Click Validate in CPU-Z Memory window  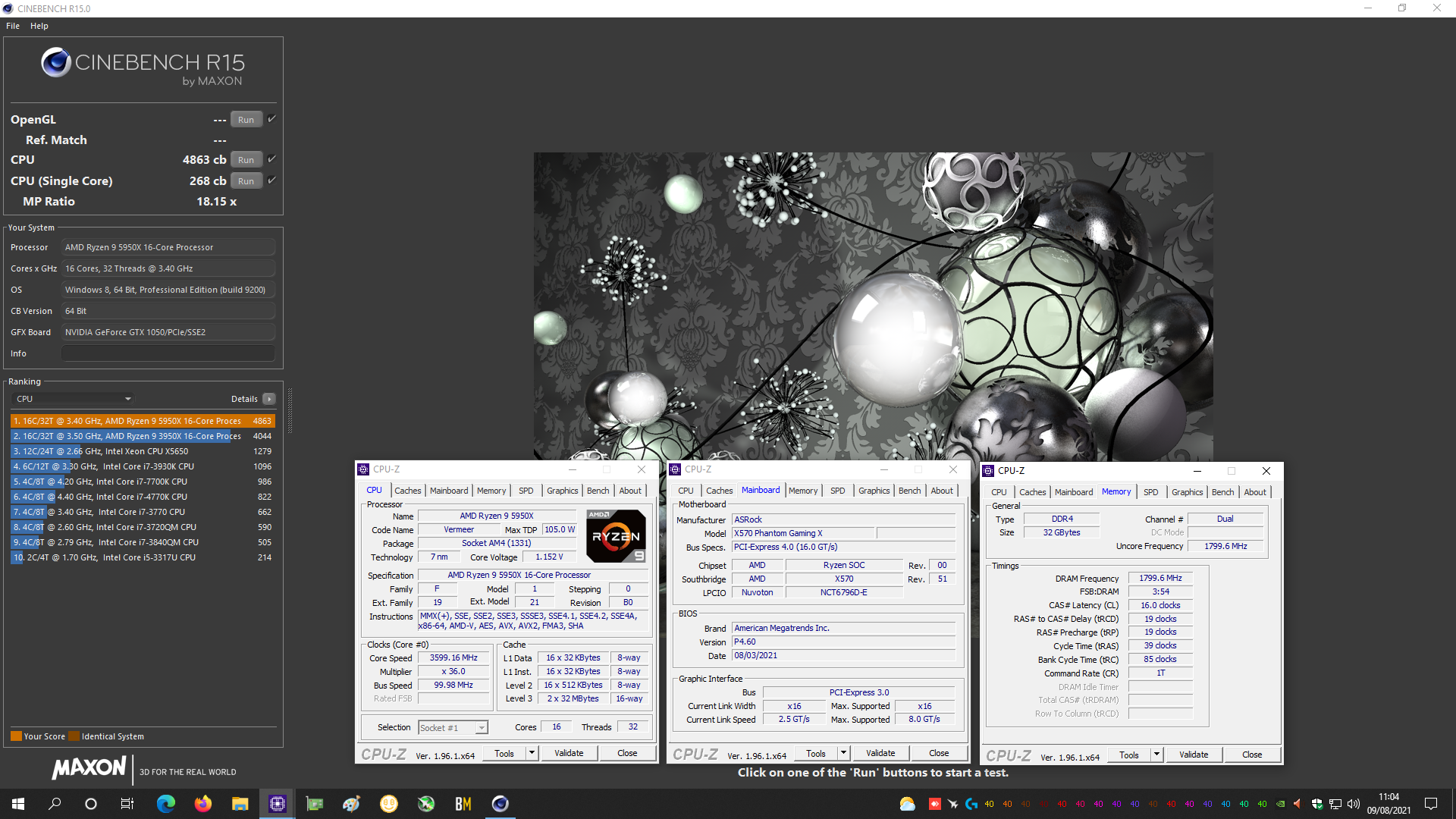[x=1193, y=755]
